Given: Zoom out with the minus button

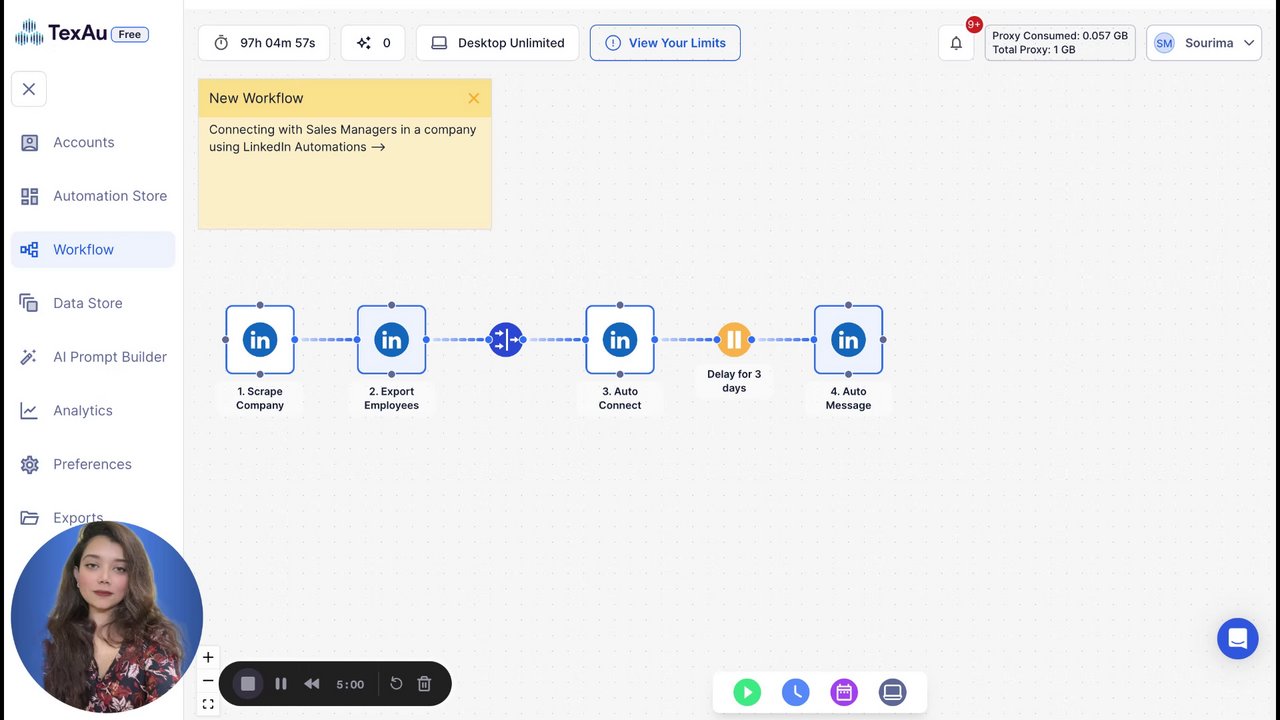Looking at the screenshot, I should [208, 681].
